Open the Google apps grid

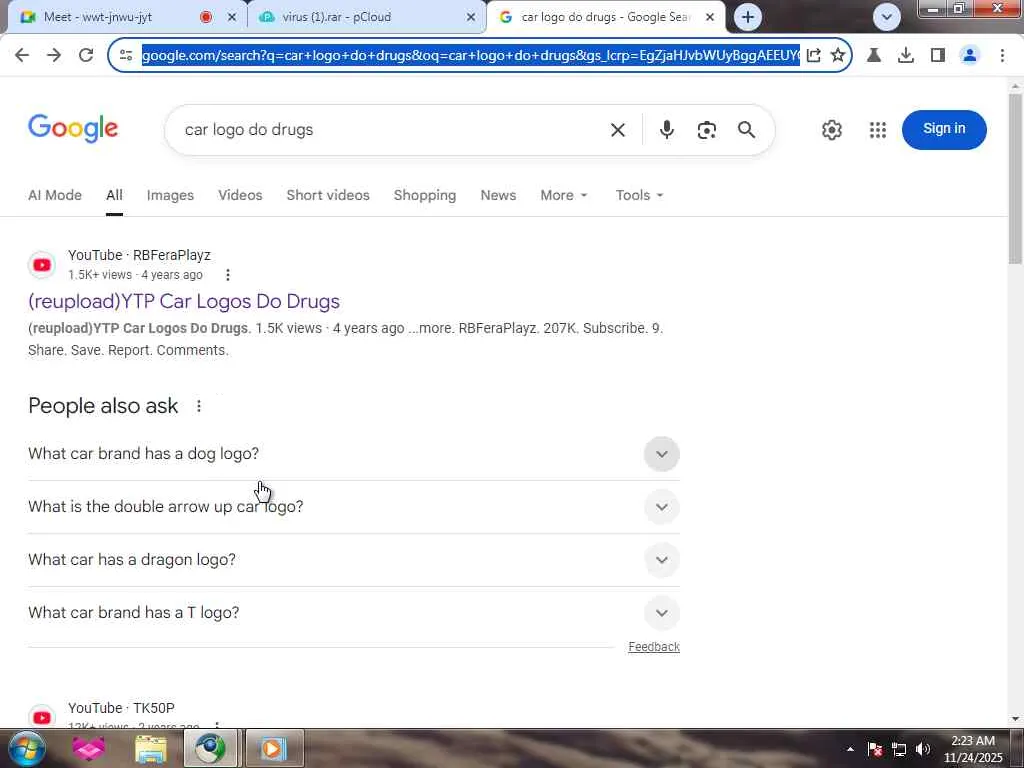tap(878, 130)
